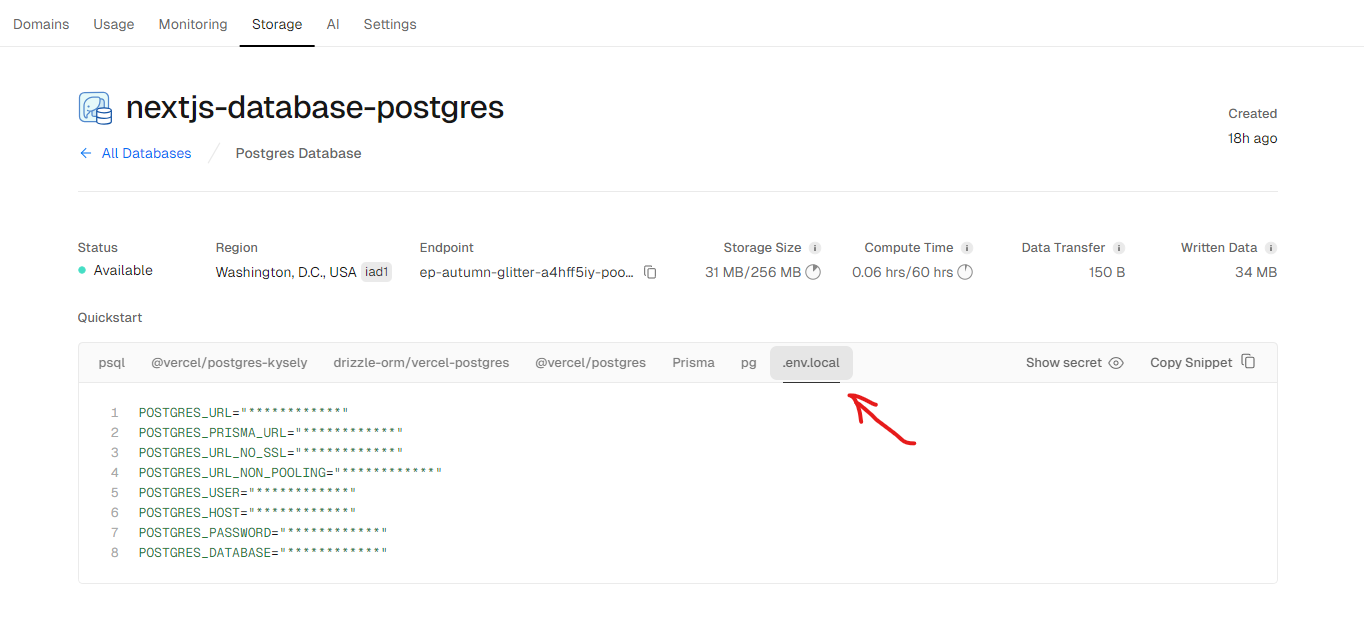Switch to the psql quickstart tab
This screenshot has width=1364, height=622.
(x=112, y=363)
